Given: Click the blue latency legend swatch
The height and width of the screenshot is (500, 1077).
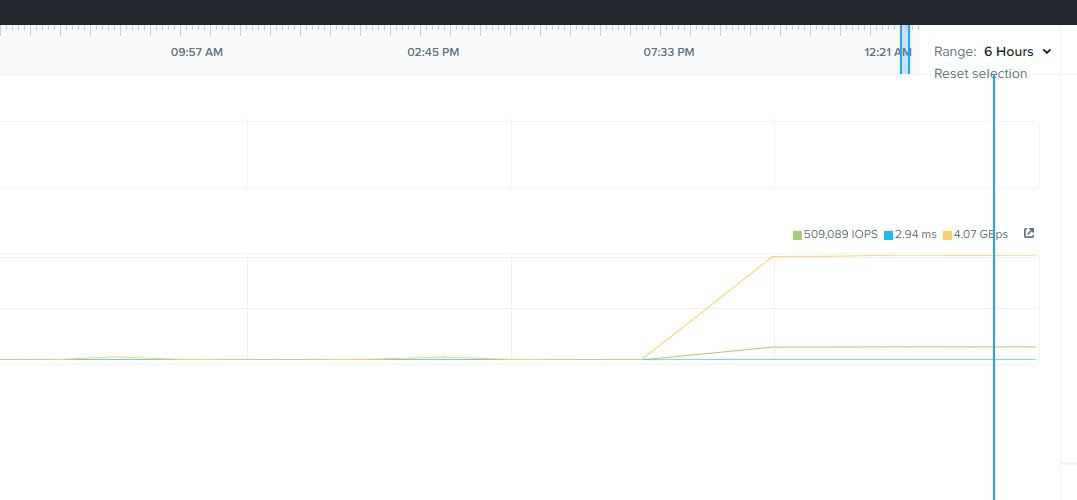Looking at the screenshot, I should click(889, 235).
